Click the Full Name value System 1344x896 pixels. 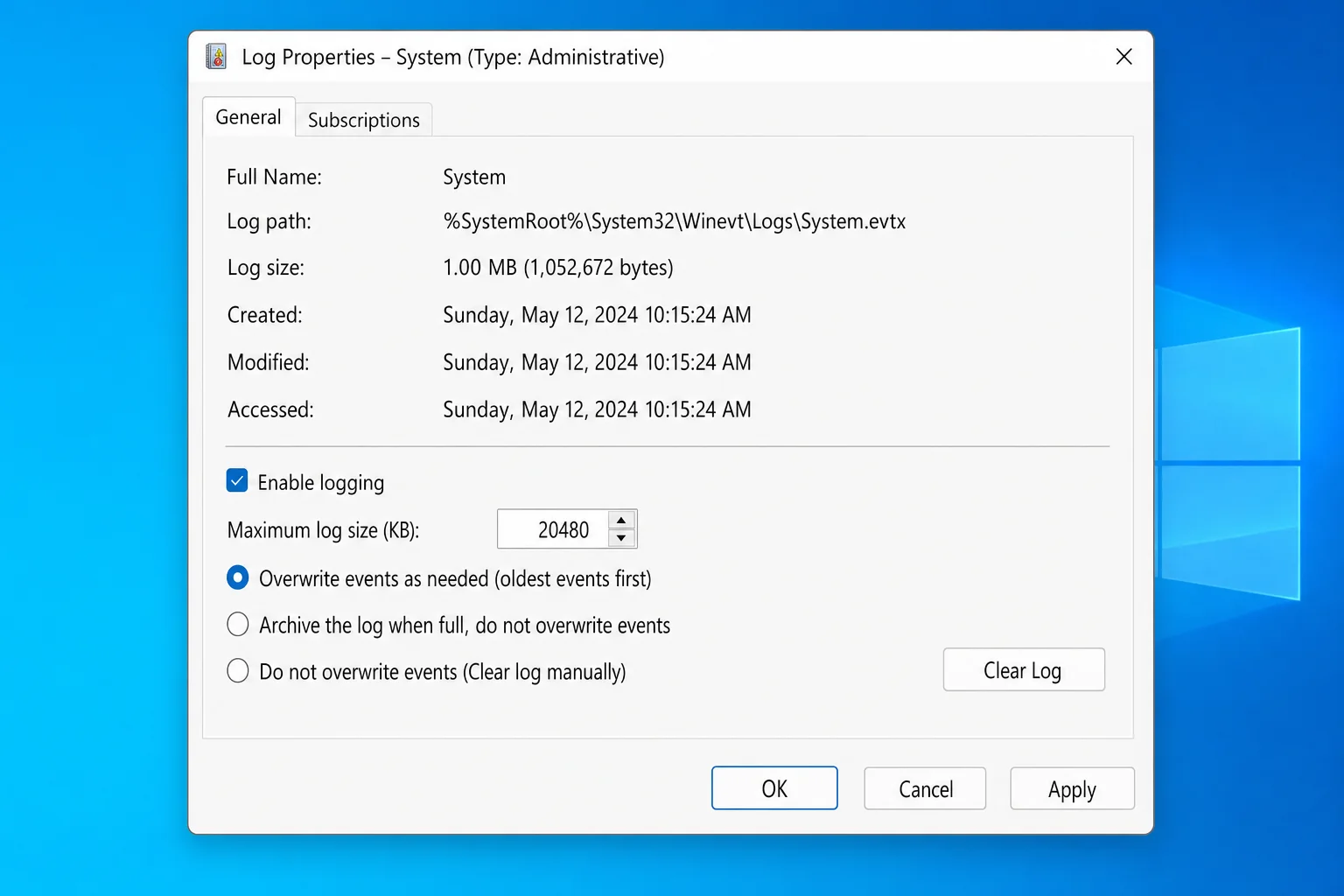(474, 177)
